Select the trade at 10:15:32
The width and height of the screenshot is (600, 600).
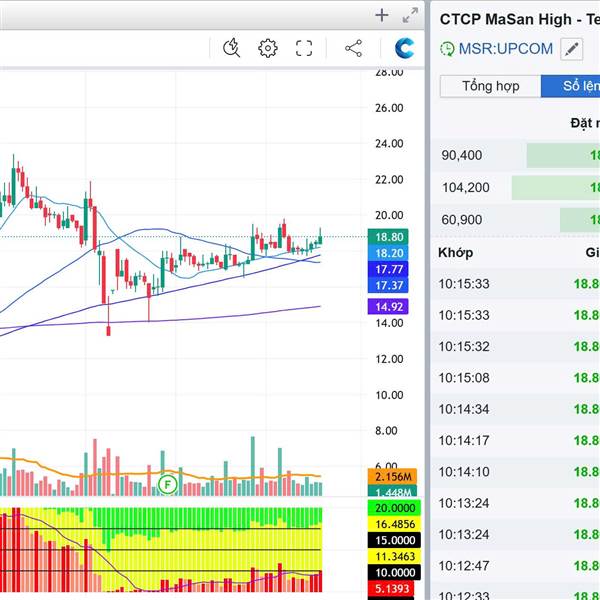(x=516, y=346)
